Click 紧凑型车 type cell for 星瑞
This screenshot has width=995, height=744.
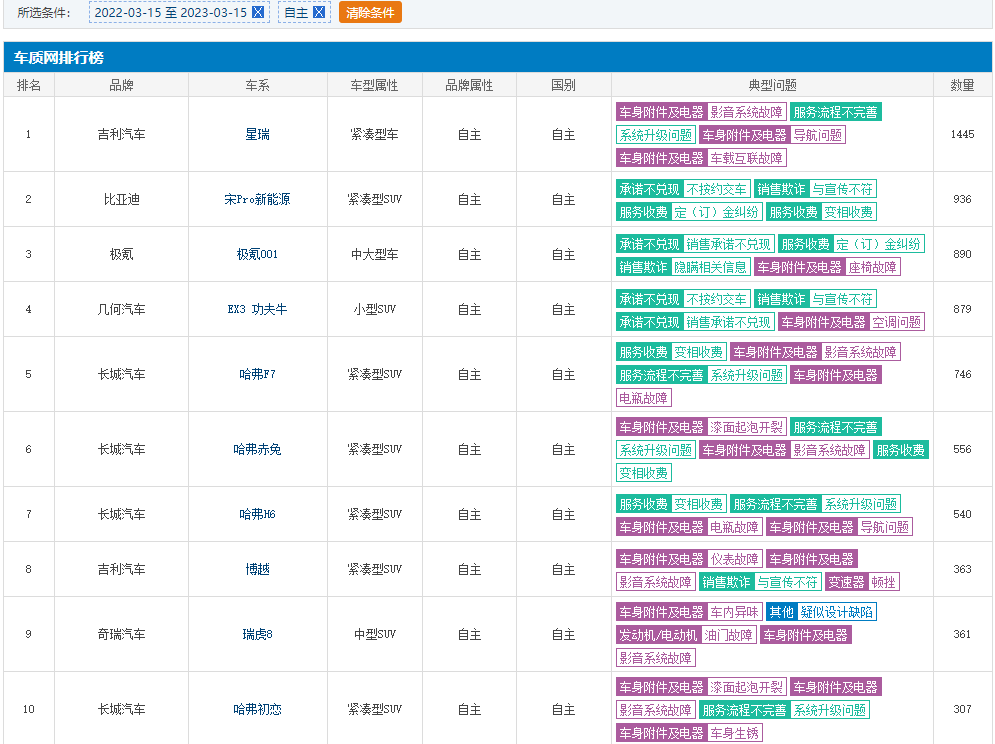click(374, 134)
